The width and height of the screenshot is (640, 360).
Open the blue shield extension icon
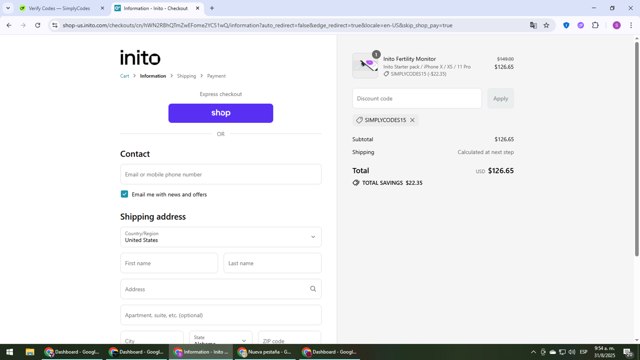(566, 25)
